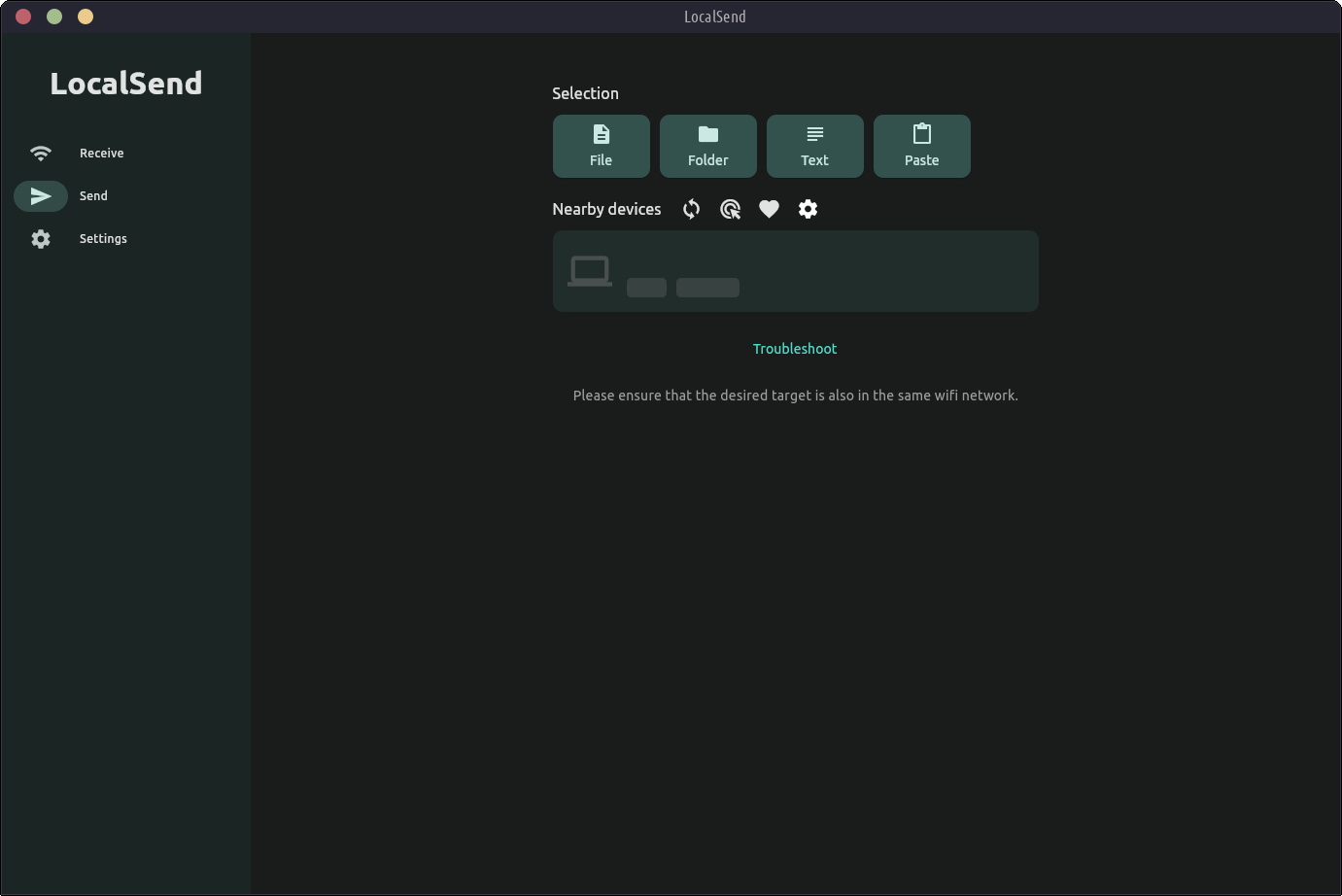Viewport: 1342px width, 896px height.
Task: Maximize the LocalSend window
Action: point(86,17)
